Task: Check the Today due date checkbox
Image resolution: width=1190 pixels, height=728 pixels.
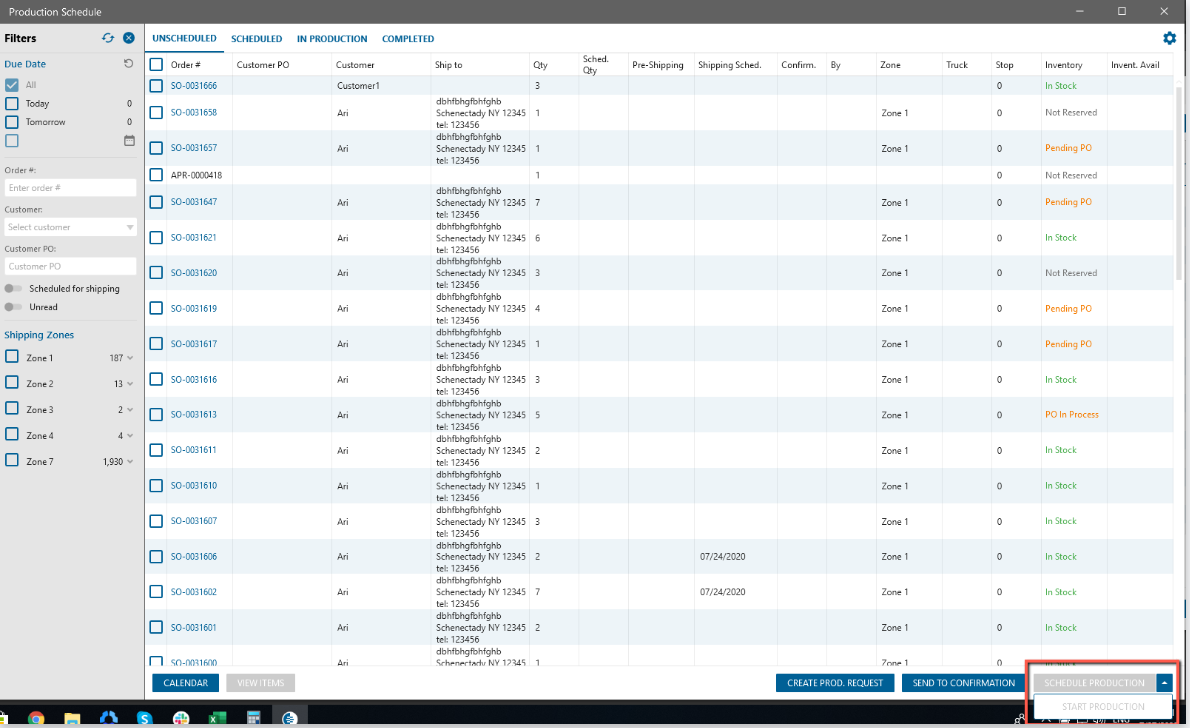Action: click(x=11, y=103)
